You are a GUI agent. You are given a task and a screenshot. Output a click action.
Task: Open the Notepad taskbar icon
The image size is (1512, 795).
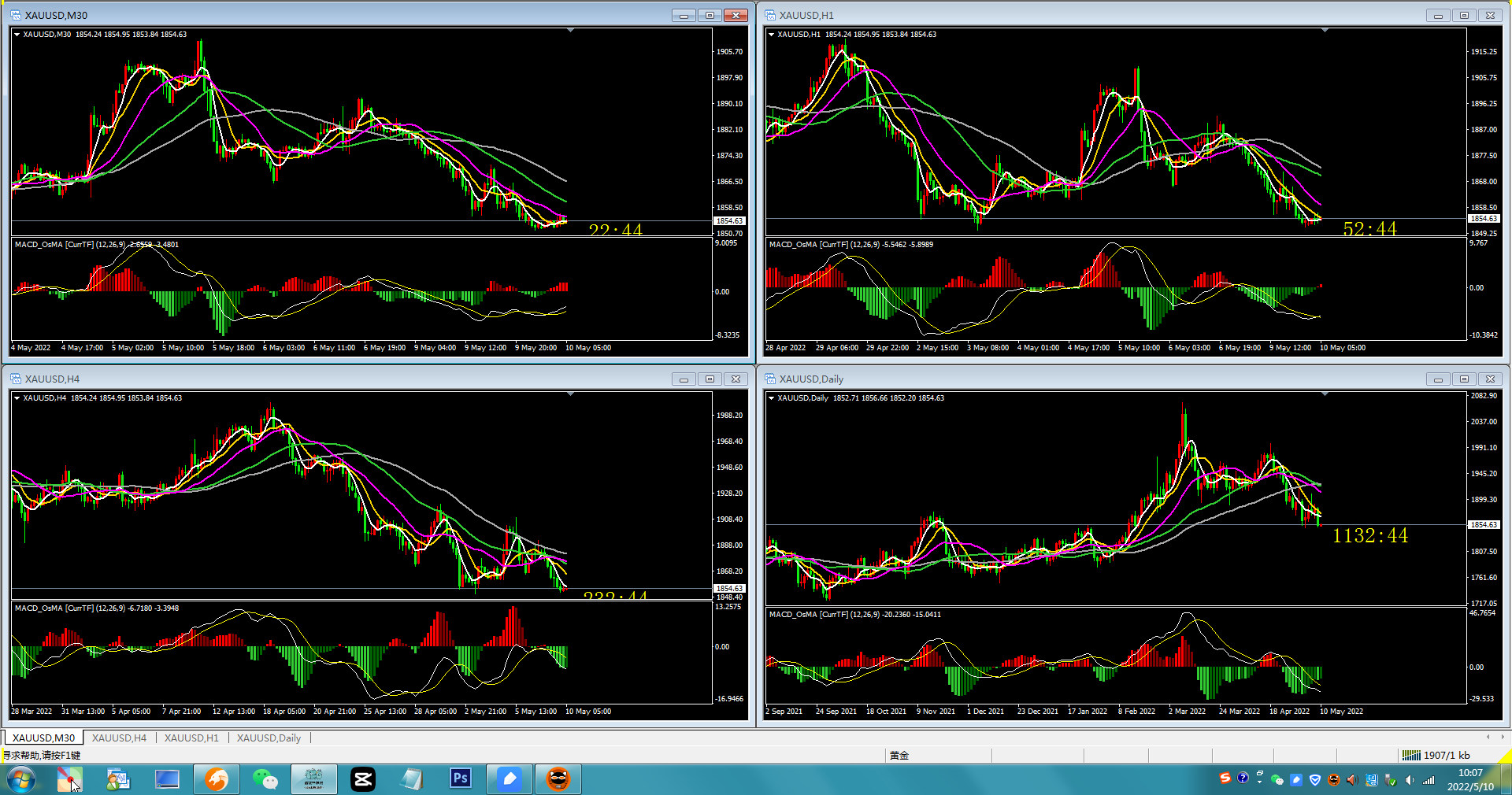pyautogui.click(x=412, y=779)
